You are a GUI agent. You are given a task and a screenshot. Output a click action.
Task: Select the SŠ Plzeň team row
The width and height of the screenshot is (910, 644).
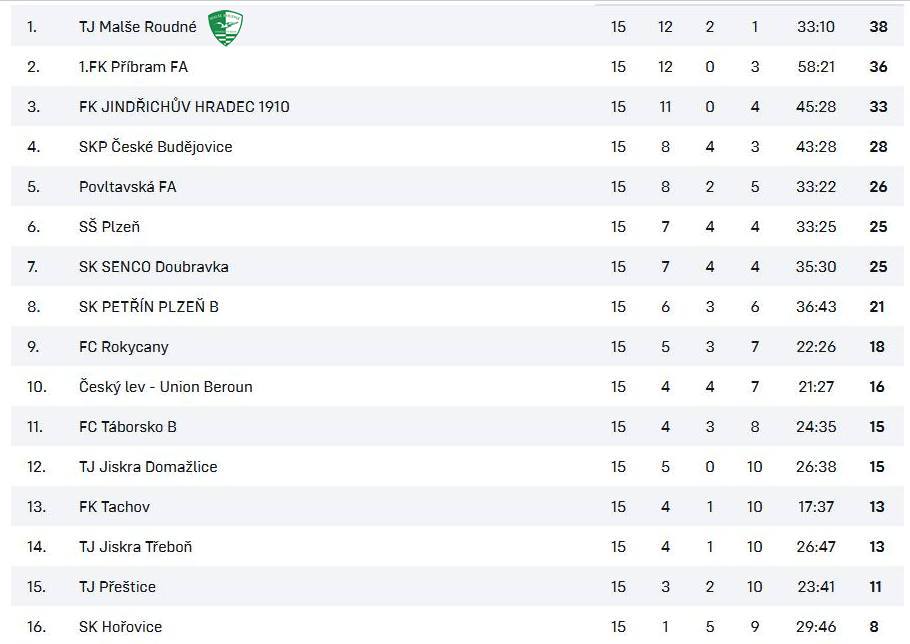[457, 227]
